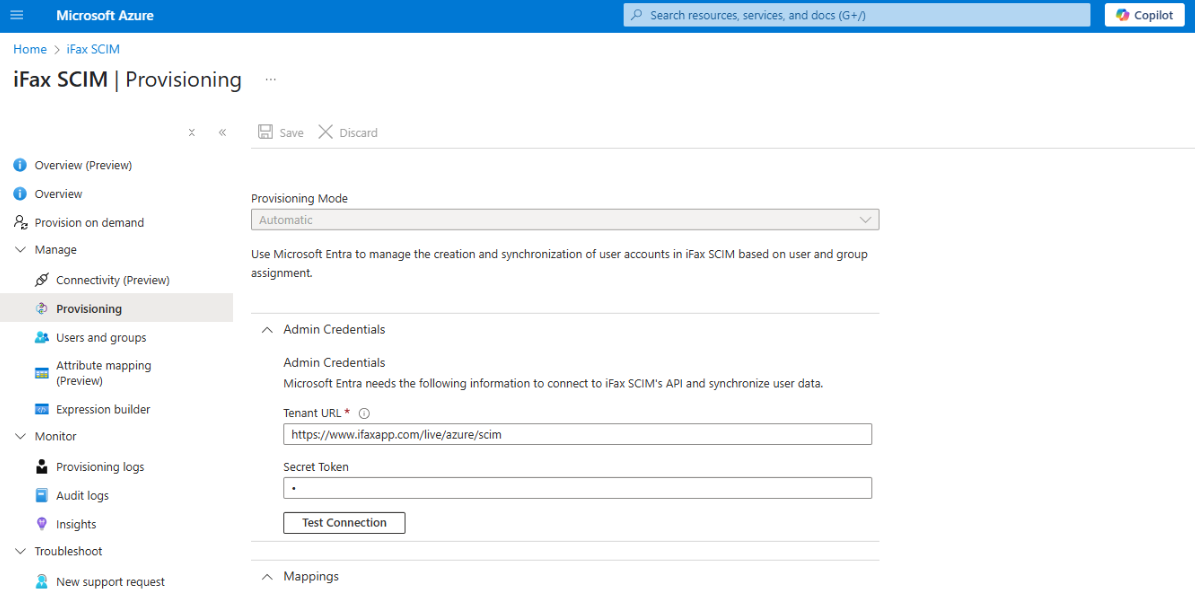Click Discard in the toolbar
The height and width of the screenshot is (611, 1195).
click(348, 133)
